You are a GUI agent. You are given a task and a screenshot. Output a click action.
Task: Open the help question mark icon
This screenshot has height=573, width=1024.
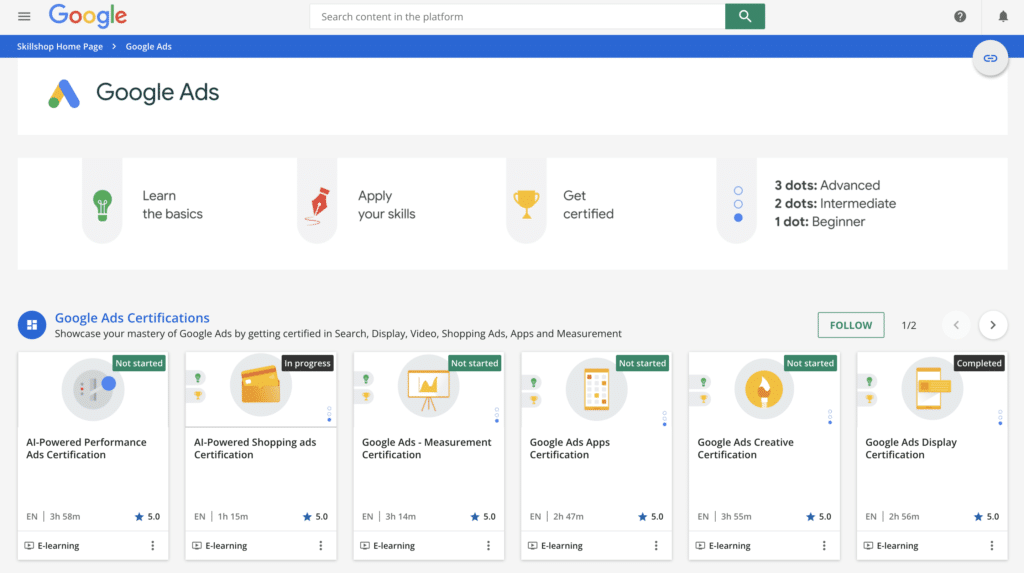(x=959, y=16)
